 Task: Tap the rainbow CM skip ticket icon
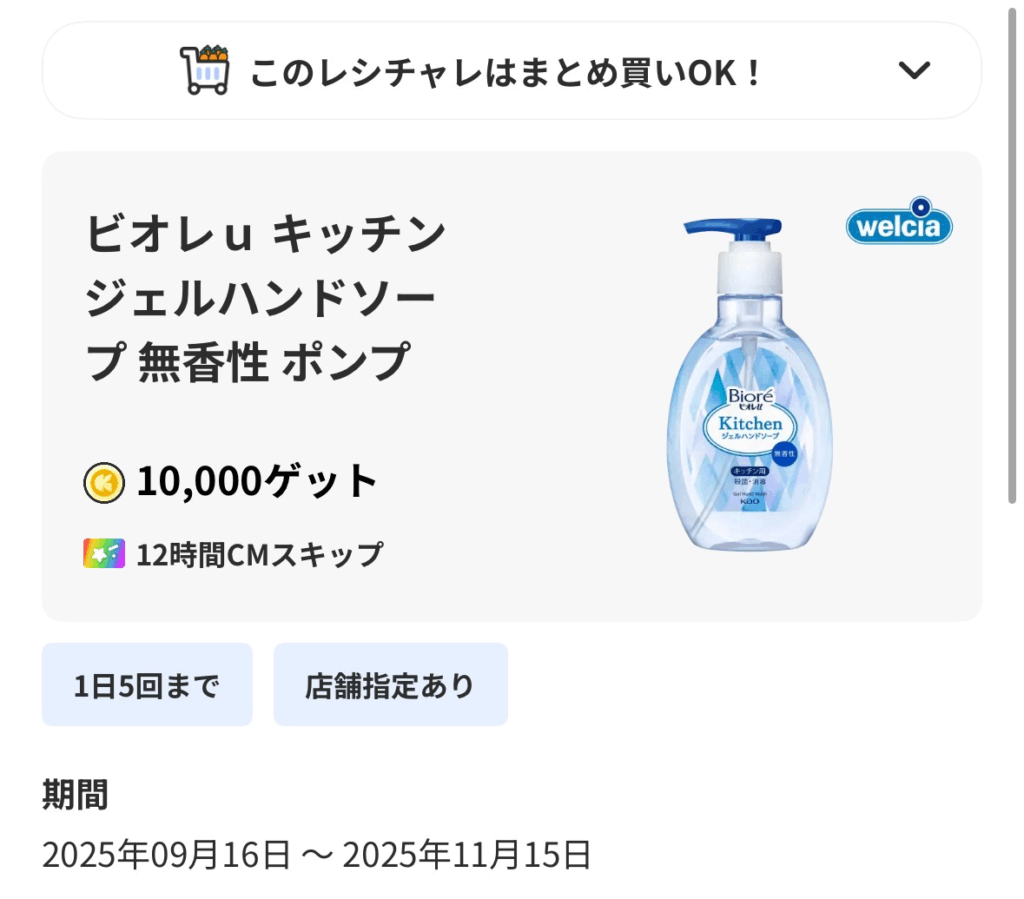pos(104,553)
